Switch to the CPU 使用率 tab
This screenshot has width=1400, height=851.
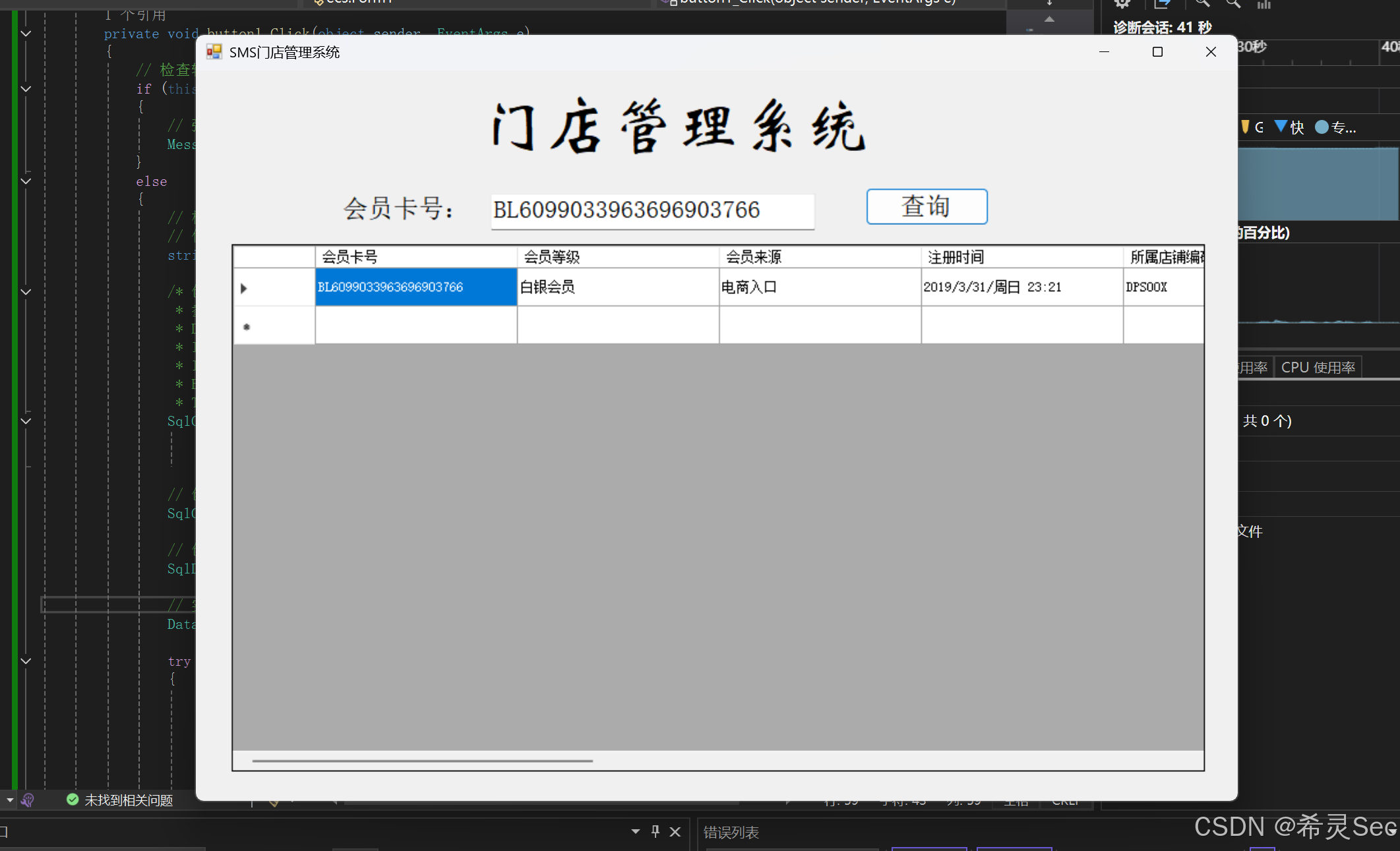click(1318, 368)
